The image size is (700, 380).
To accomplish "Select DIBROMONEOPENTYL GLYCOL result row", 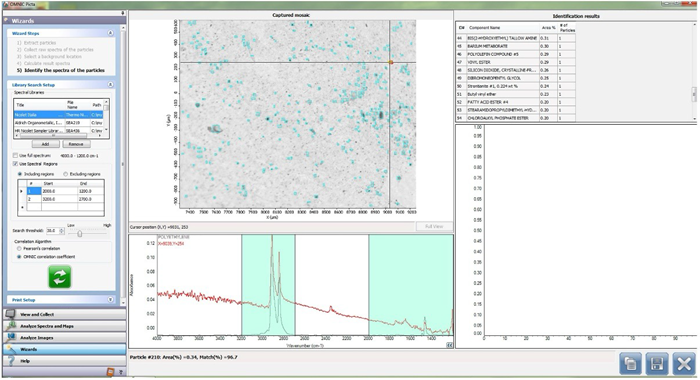I will pyautogui.click(x=516, y=78).
